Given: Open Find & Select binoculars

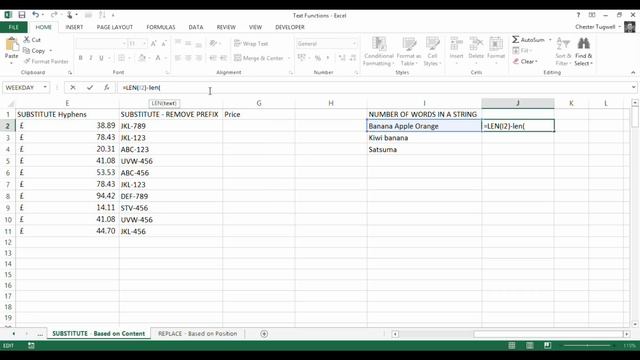Looking at the screenshot, I should (x=583, y=51).
